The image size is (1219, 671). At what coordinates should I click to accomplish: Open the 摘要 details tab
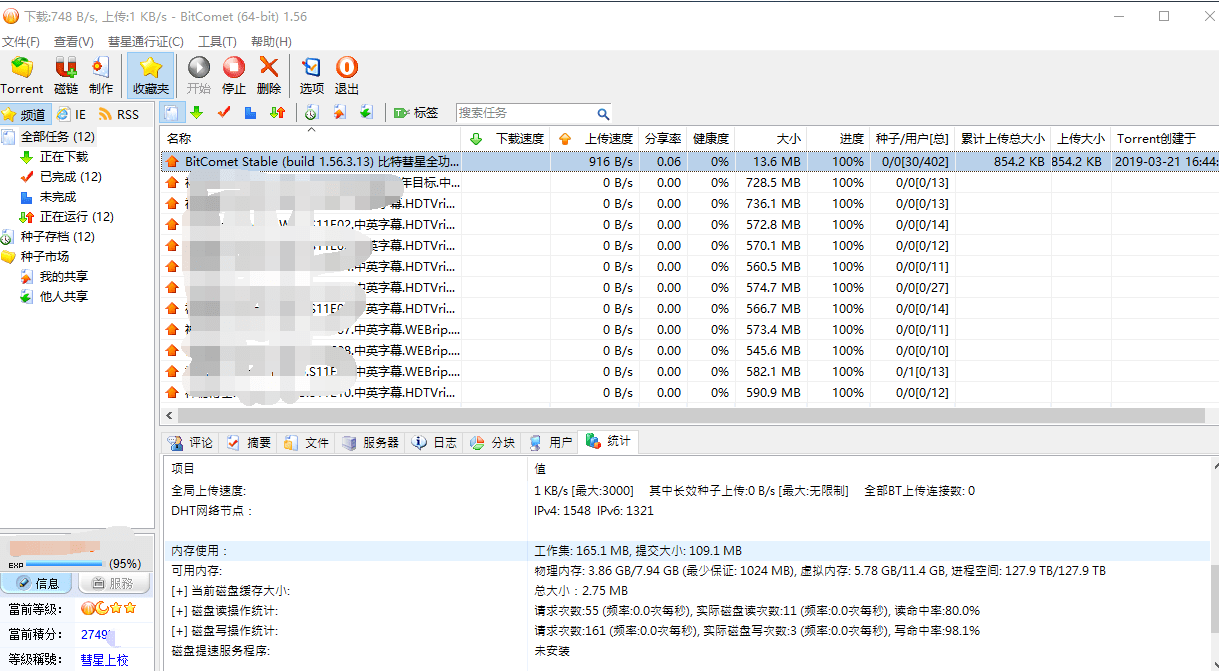(x=248, y=442)
